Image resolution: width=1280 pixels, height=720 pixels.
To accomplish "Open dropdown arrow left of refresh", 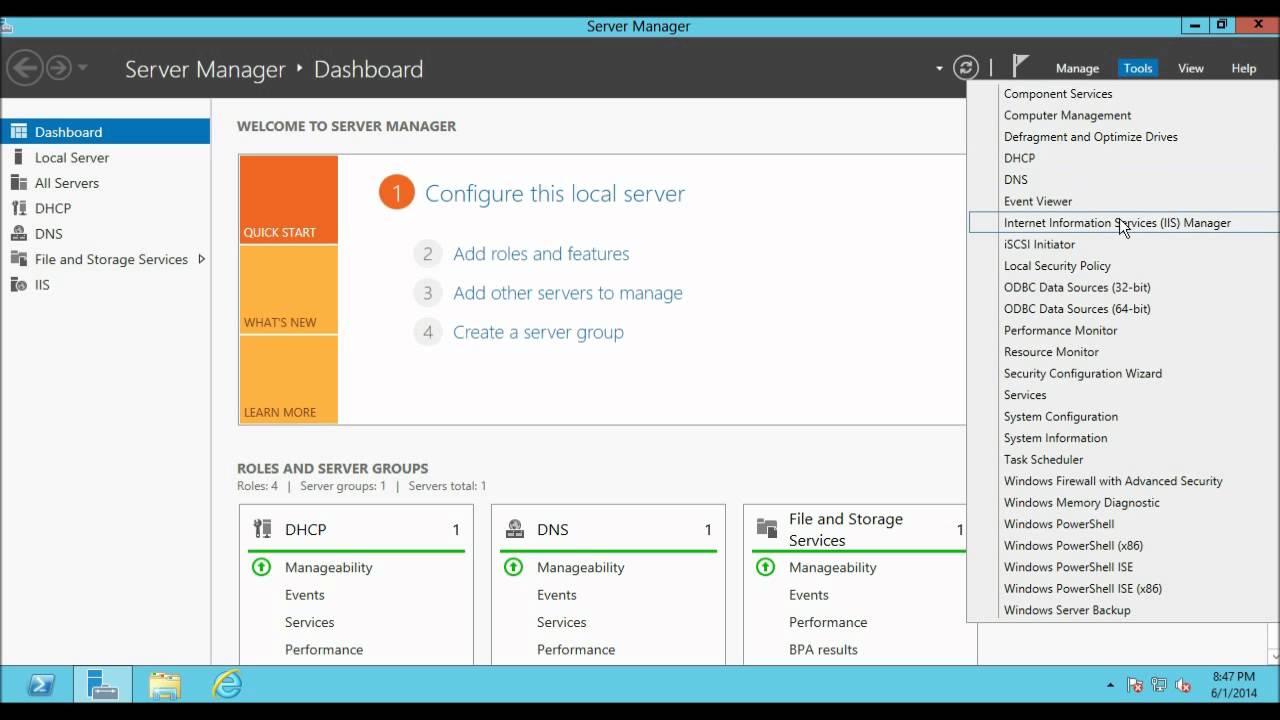I will pyautogui.click(x=939, y=69).
